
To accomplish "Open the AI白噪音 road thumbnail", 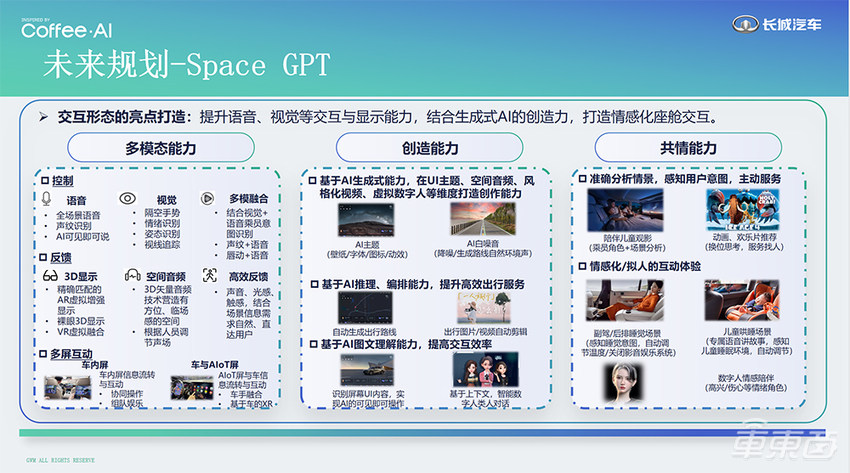I will [x=483, y=219].
